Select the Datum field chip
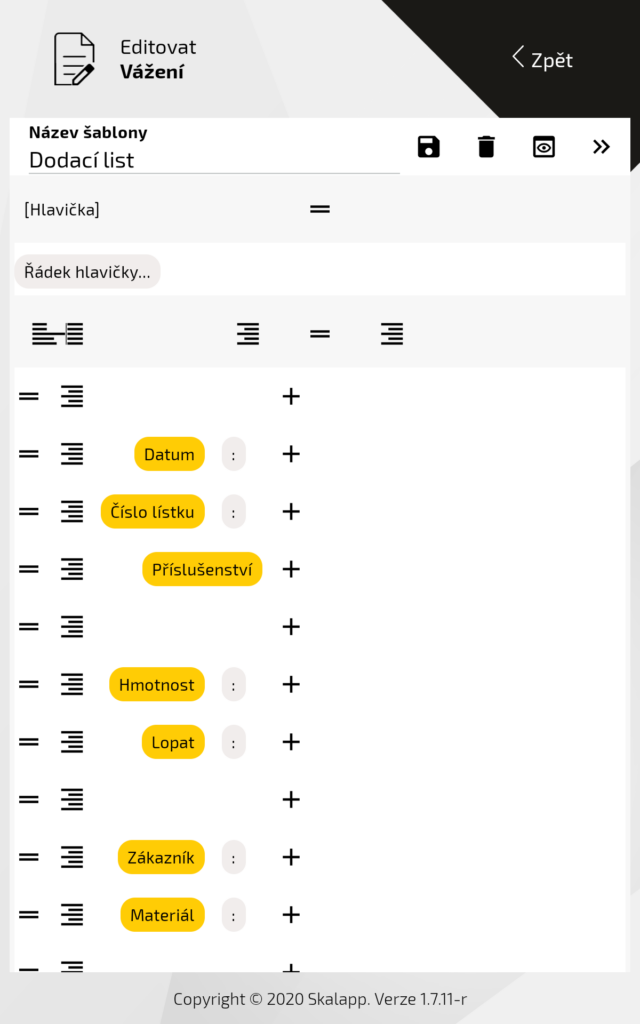 [169, 454]
